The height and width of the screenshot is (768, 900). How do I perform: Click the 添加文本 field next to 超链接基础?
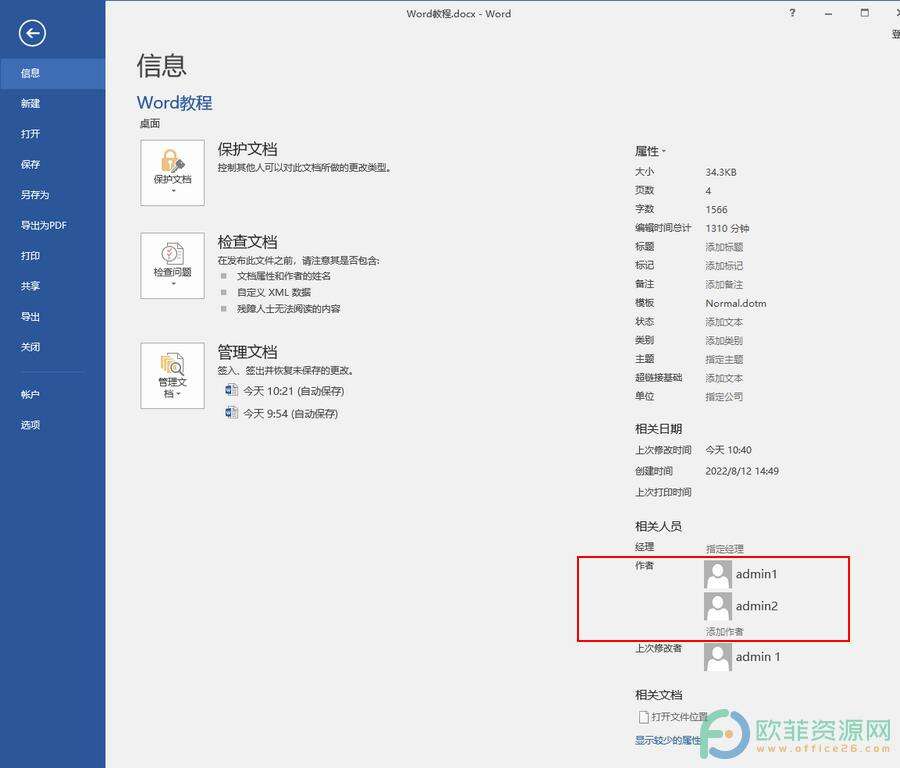pyautogui.click(x=724, y=378)
